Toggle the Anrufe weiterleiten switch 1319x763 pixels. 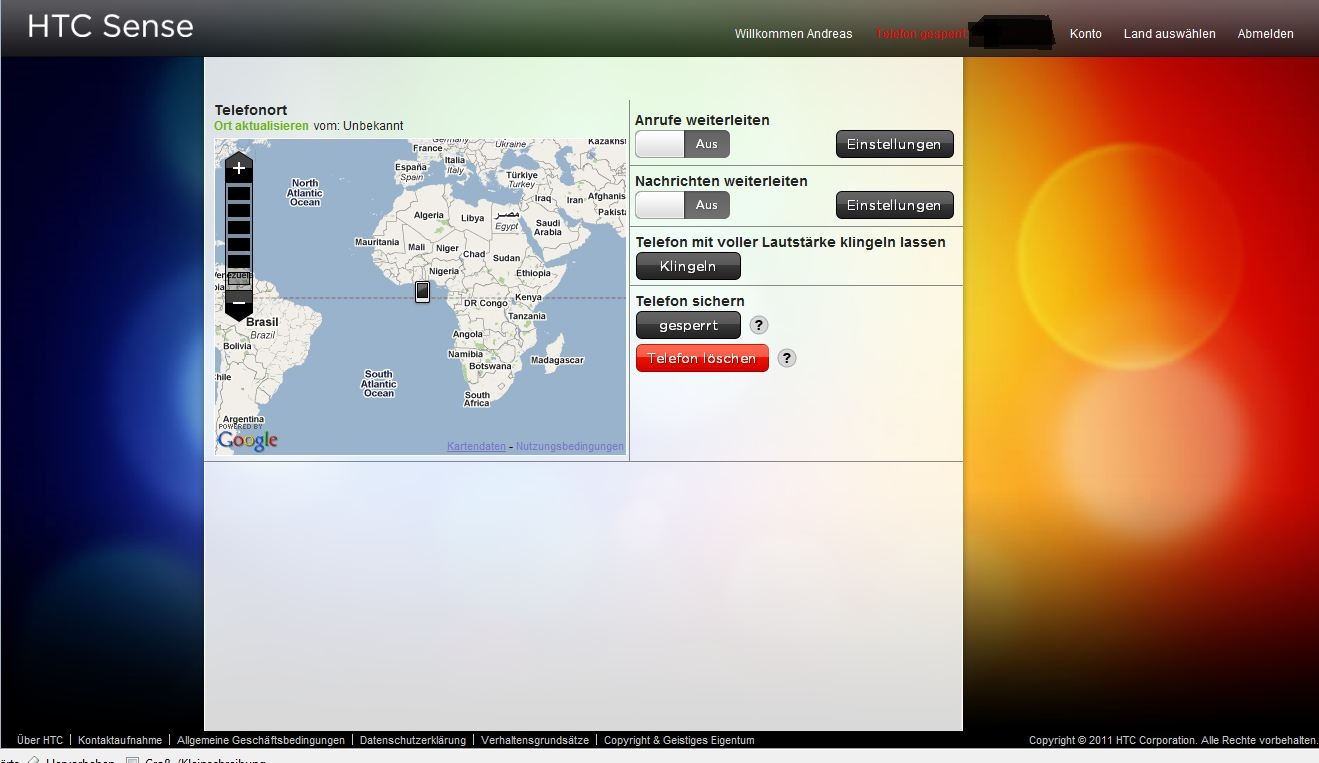click(x=682, y=144)
